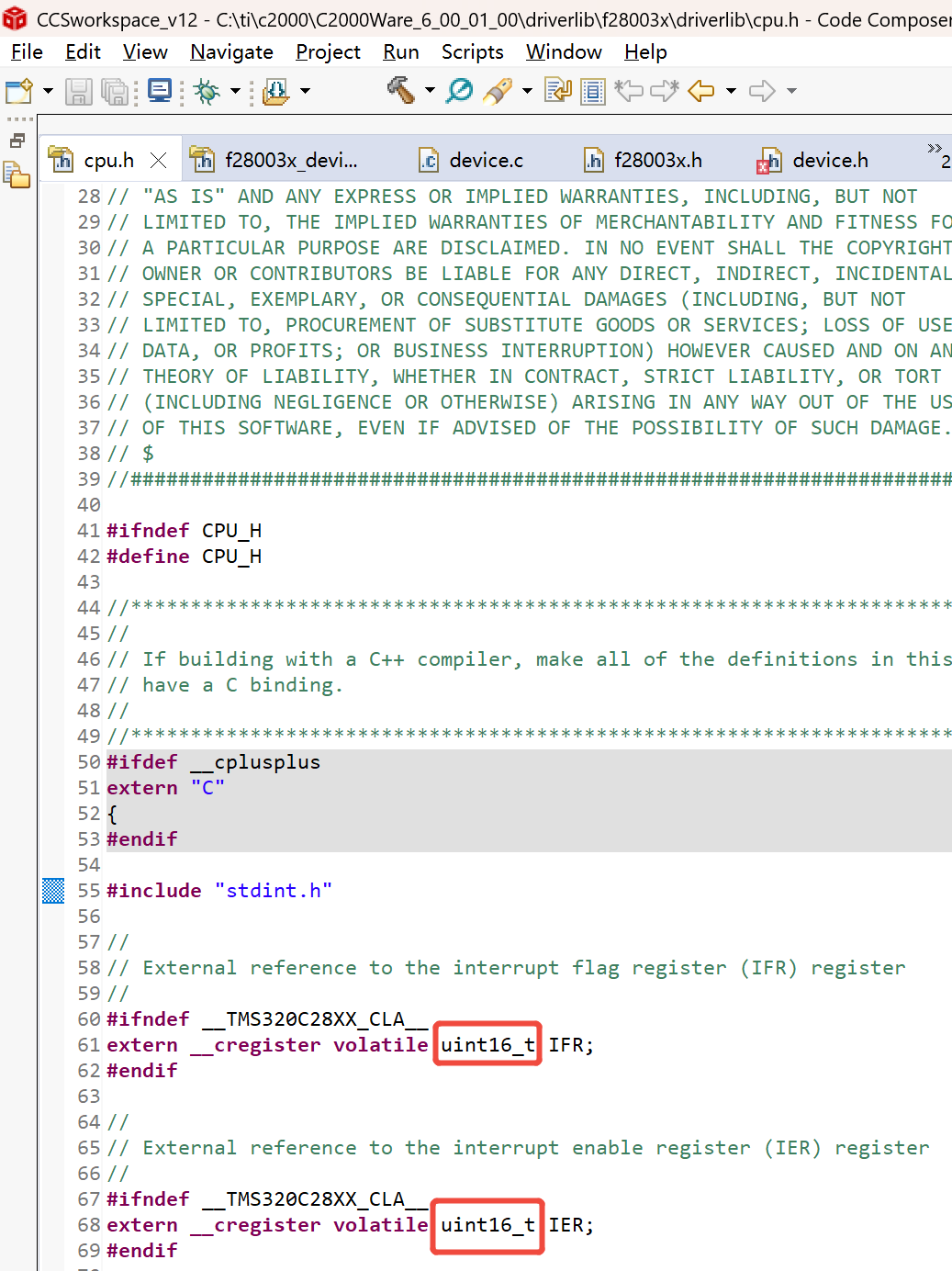Click the Save icon

pos(78,91)
